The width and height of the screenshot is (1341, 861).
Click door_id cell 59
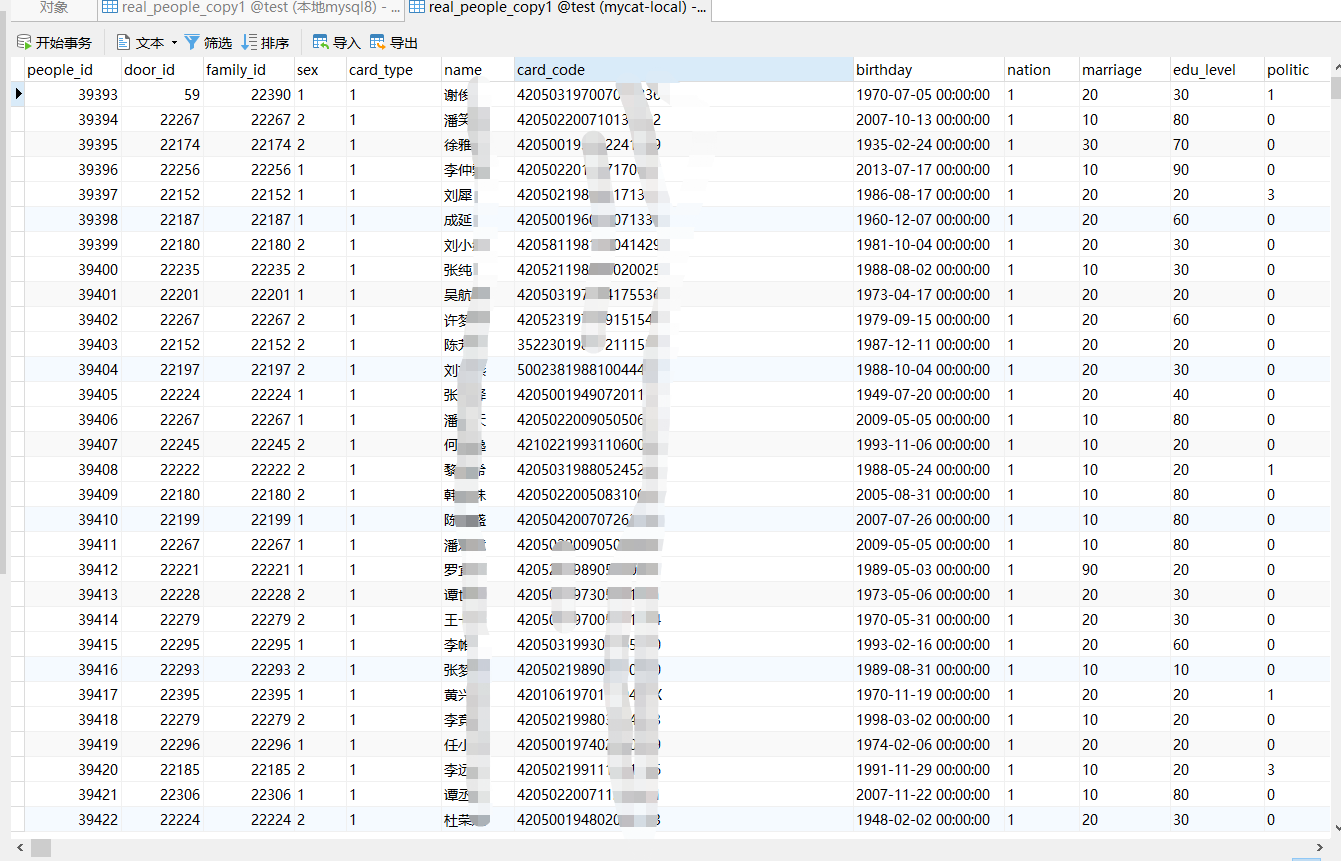click(161, 95)
